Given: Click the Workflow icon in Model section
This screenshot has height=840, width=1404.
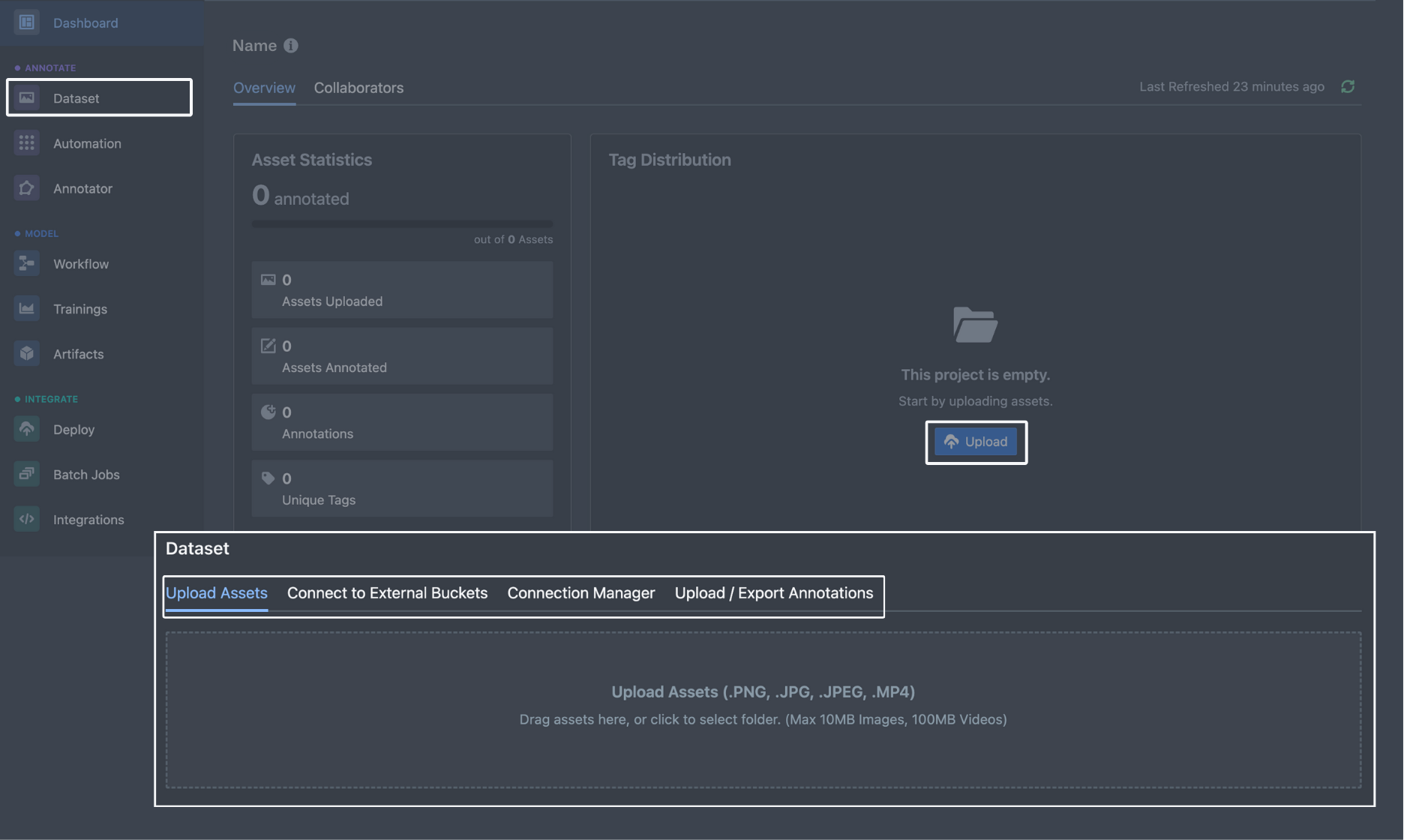Looking at the screenshot, I should coord(27,263).
